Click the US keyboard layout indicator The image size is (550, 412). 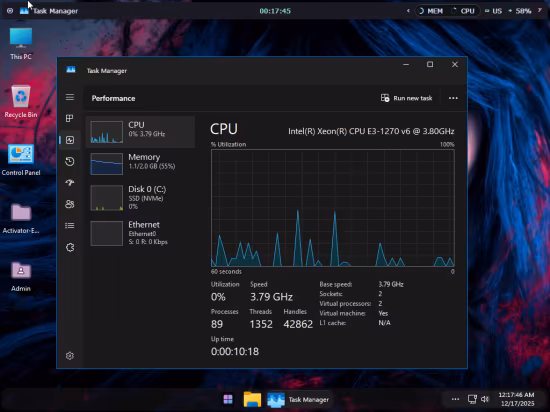click(x=494, y=11)
